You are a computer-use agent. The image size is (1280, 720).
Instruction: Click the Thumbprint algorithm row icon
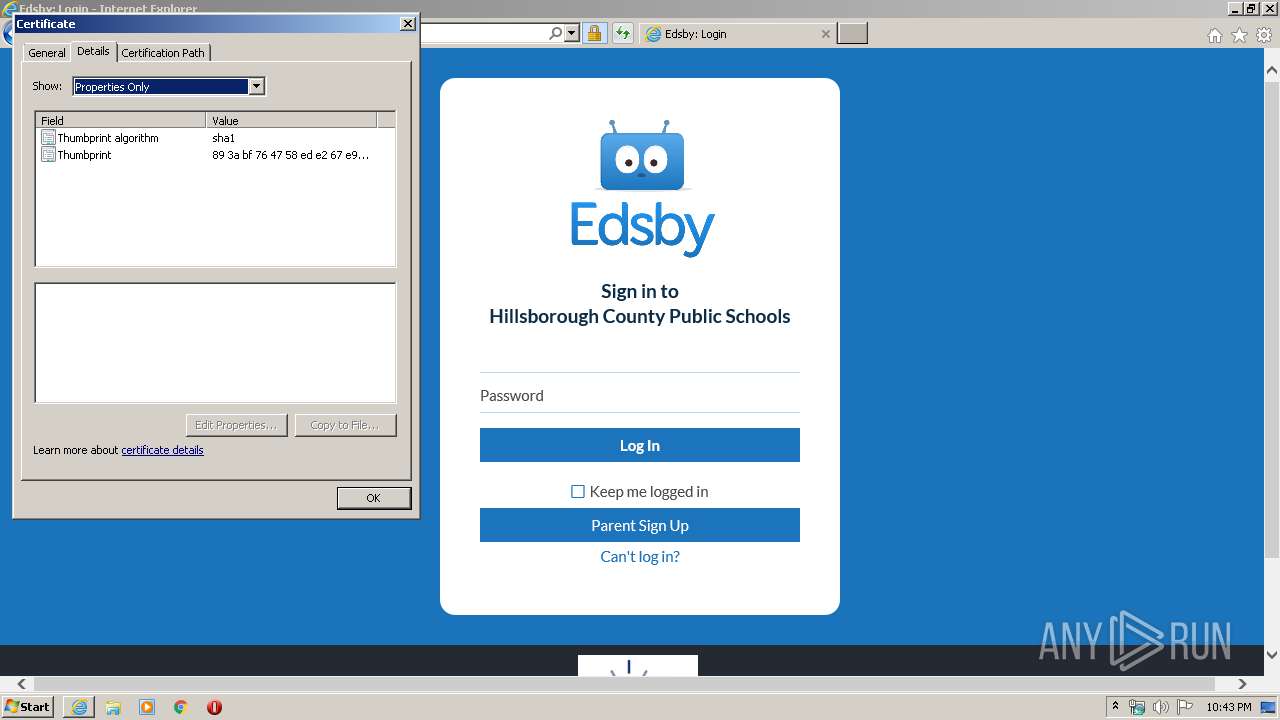[48, 138]
